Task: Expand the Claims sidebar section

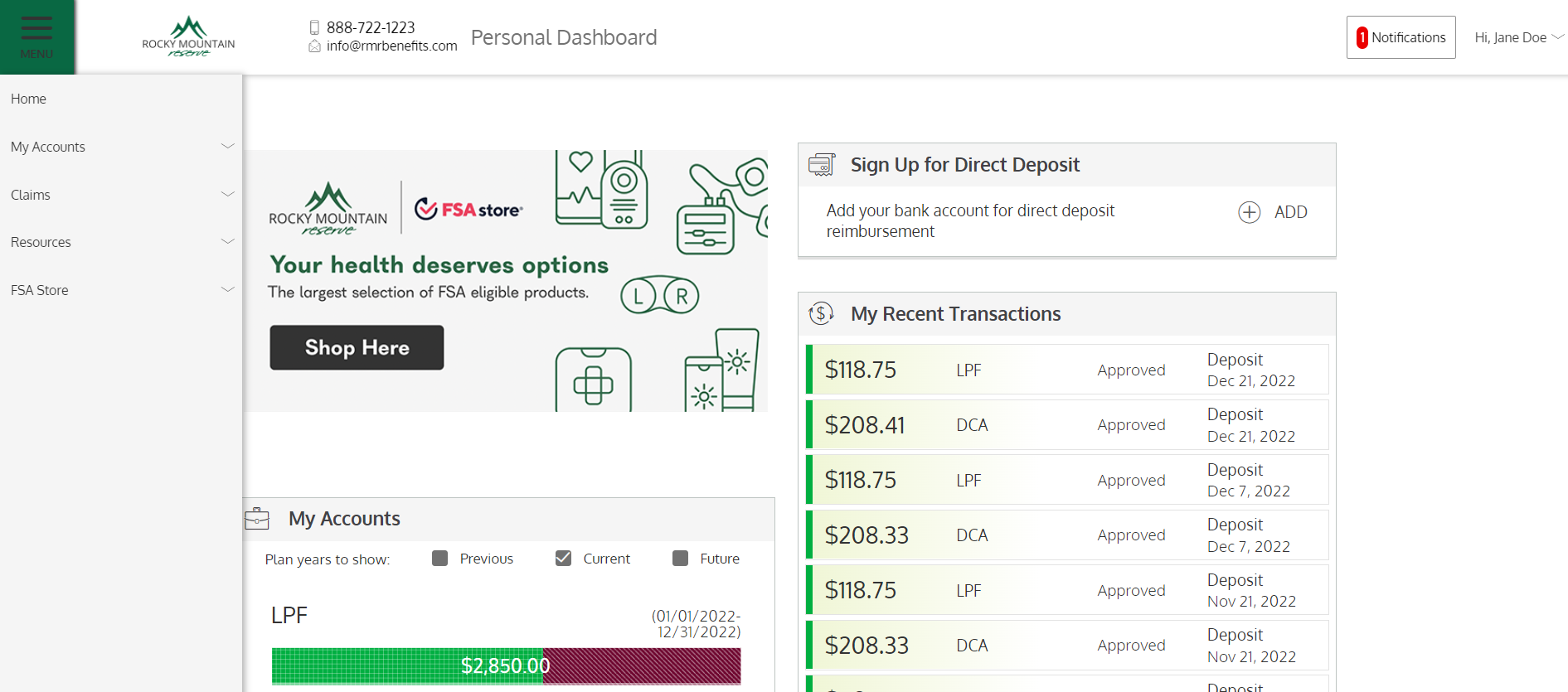Action: pos(121,195)
